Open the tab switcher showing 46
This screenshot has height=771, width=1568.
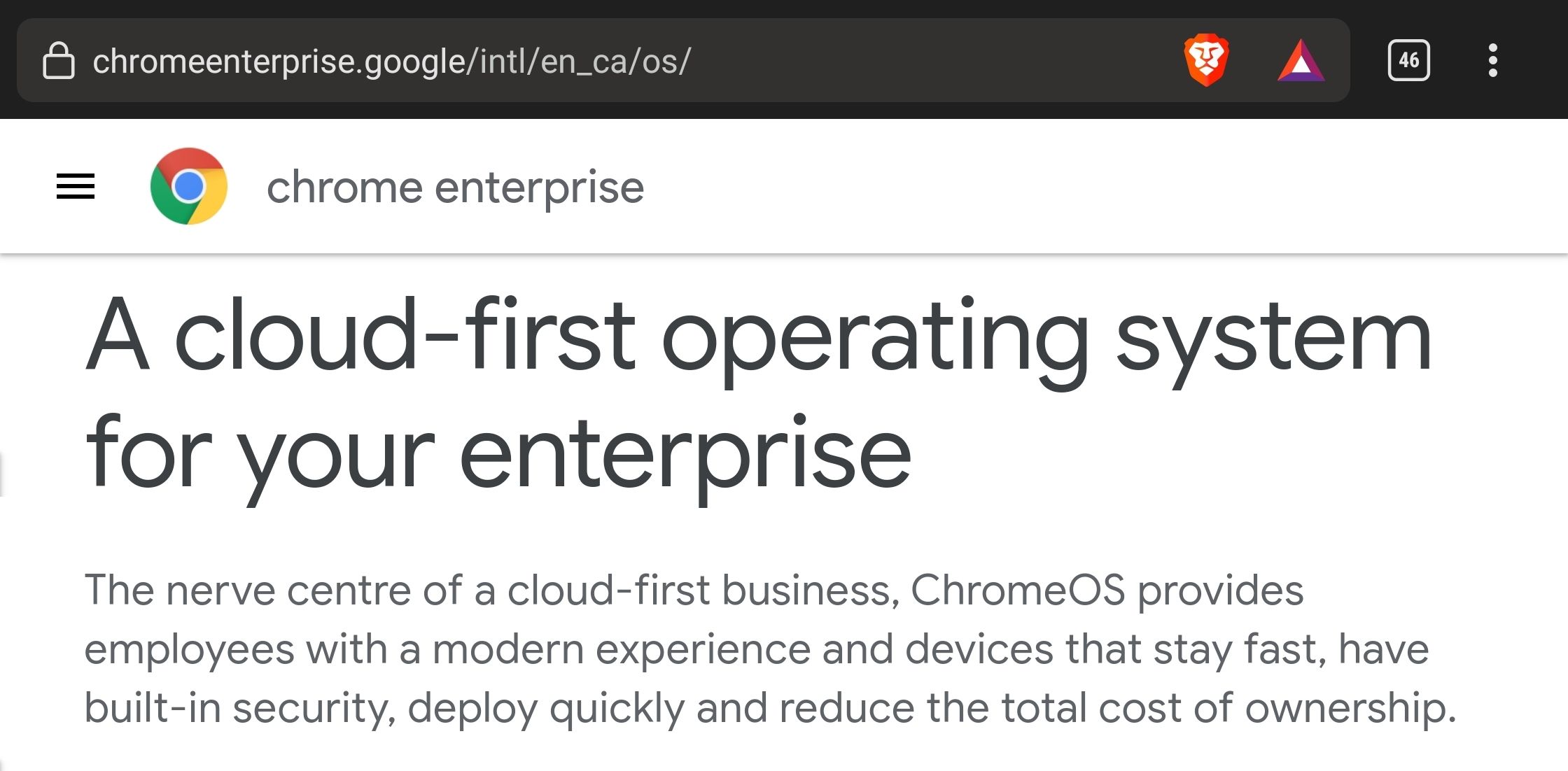pos(1408,61)
